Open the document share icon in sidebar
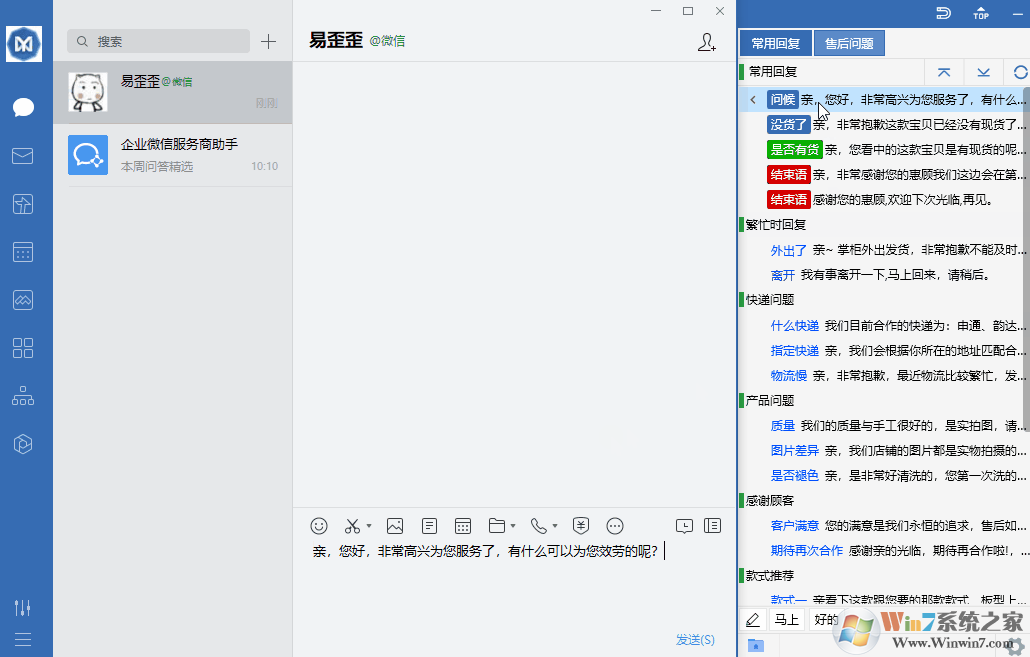 pos(23,204)
